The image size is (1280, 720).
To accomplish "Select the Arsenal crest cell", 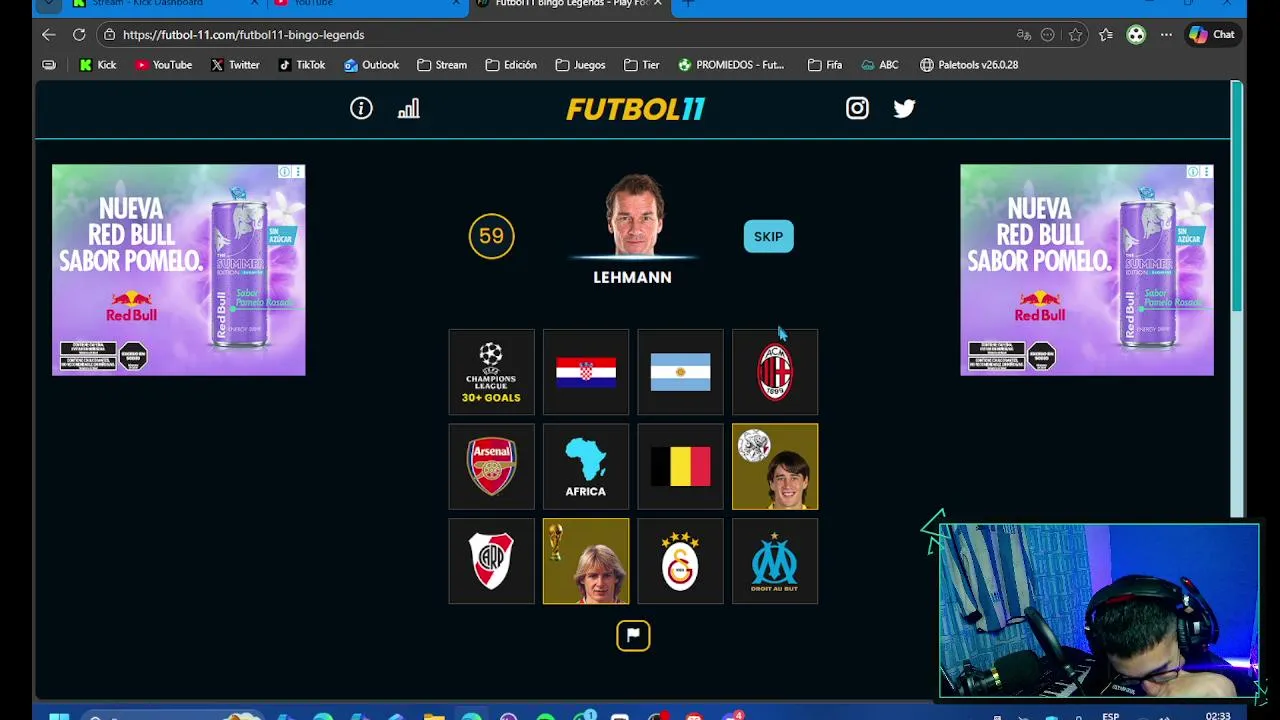I will (491, 467).
